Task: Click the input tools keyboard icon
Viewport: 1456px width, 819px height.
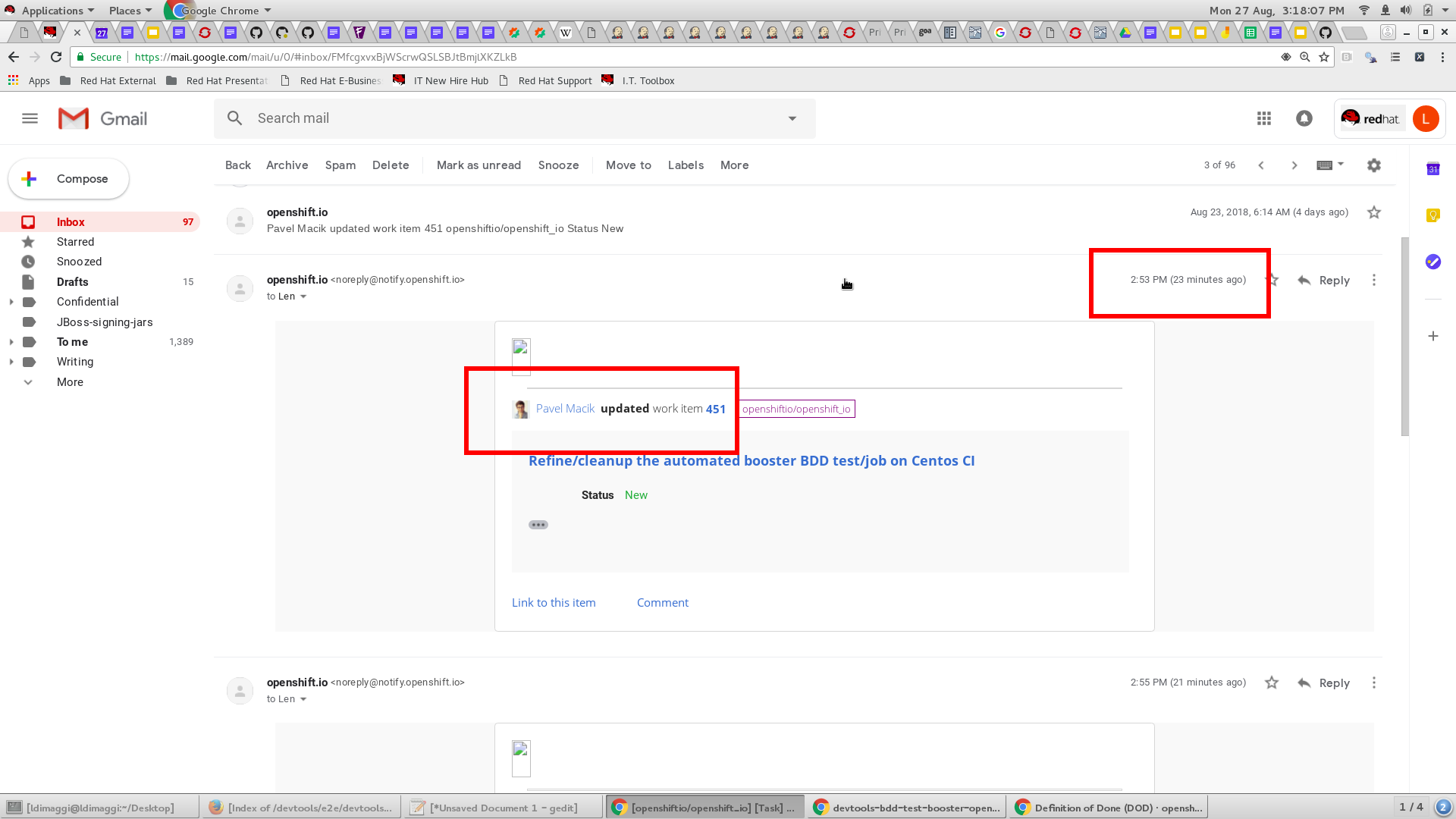Action: tap(1326, 165)
